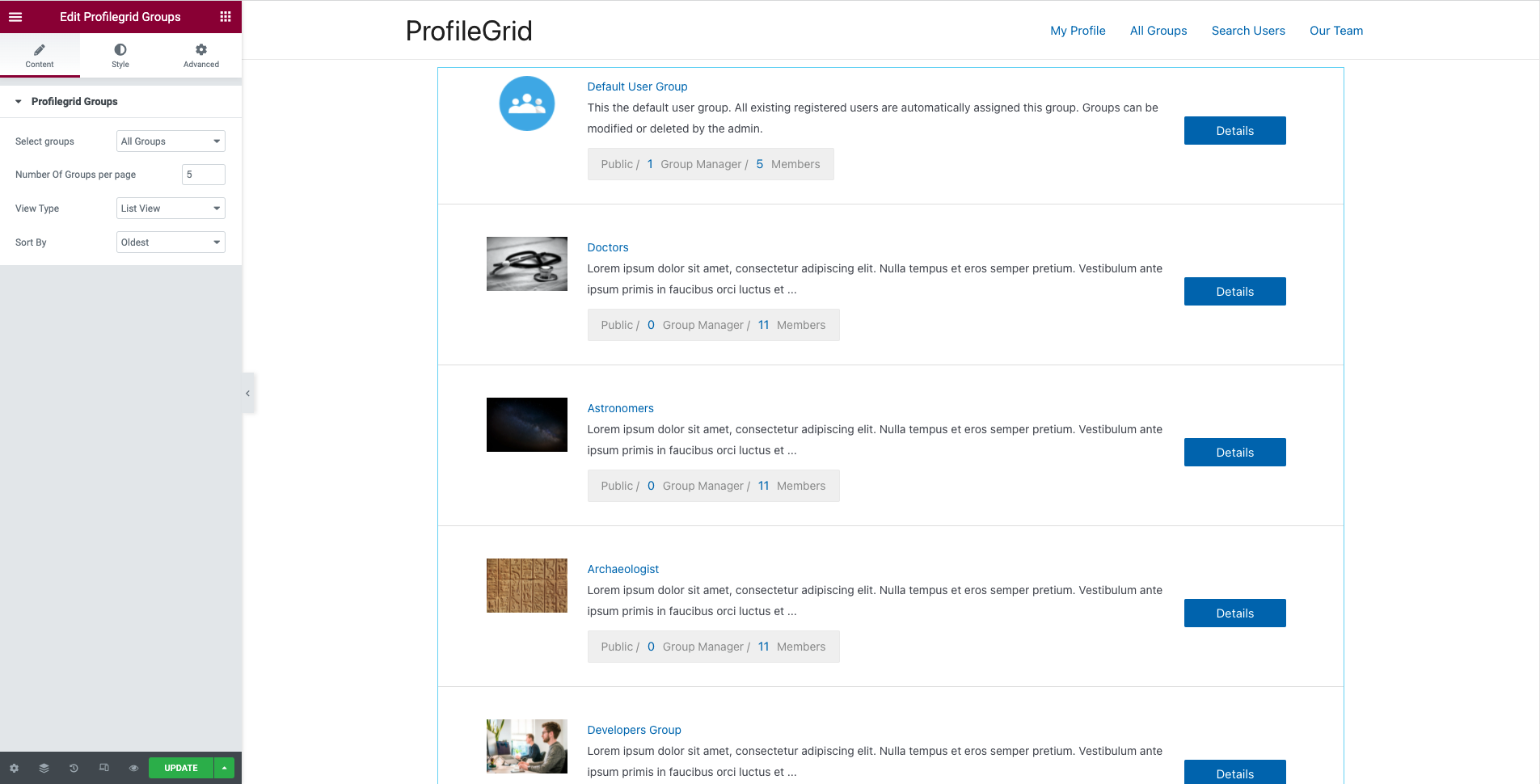Image resolution: width=1540 pixels, height=784 pixels.
Task: Open the Elementor hamburger menu
Action: pos(15,17)
